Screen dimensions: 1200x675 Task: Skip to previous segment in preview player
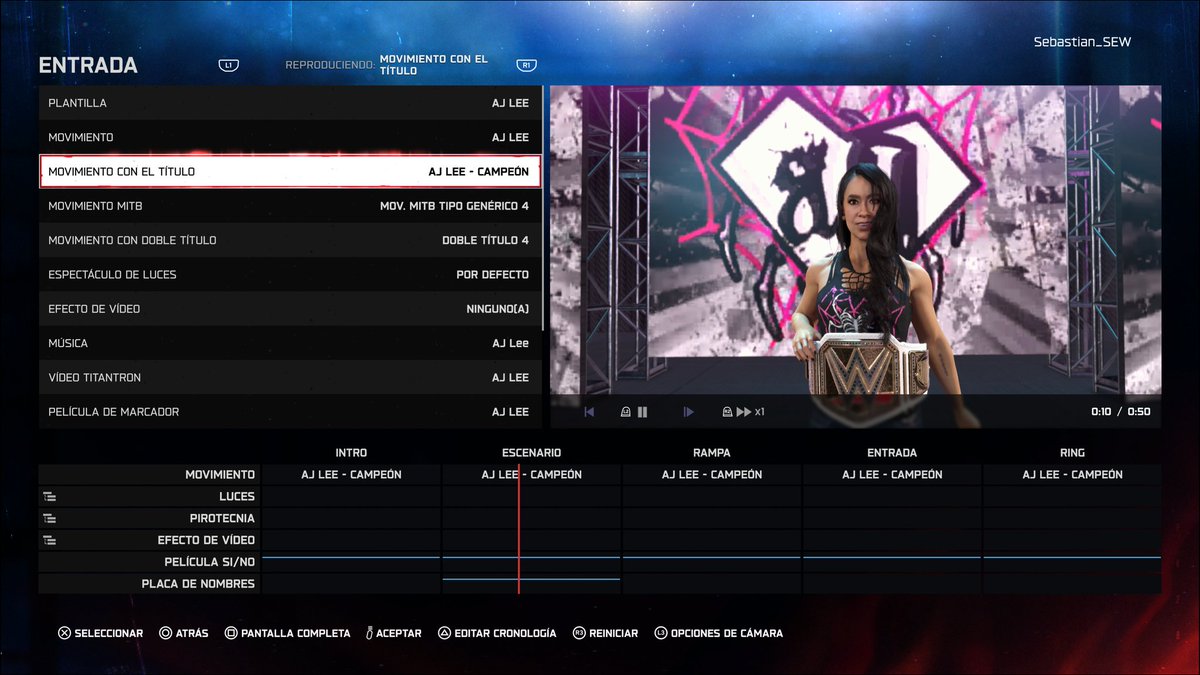coord(589,412)
